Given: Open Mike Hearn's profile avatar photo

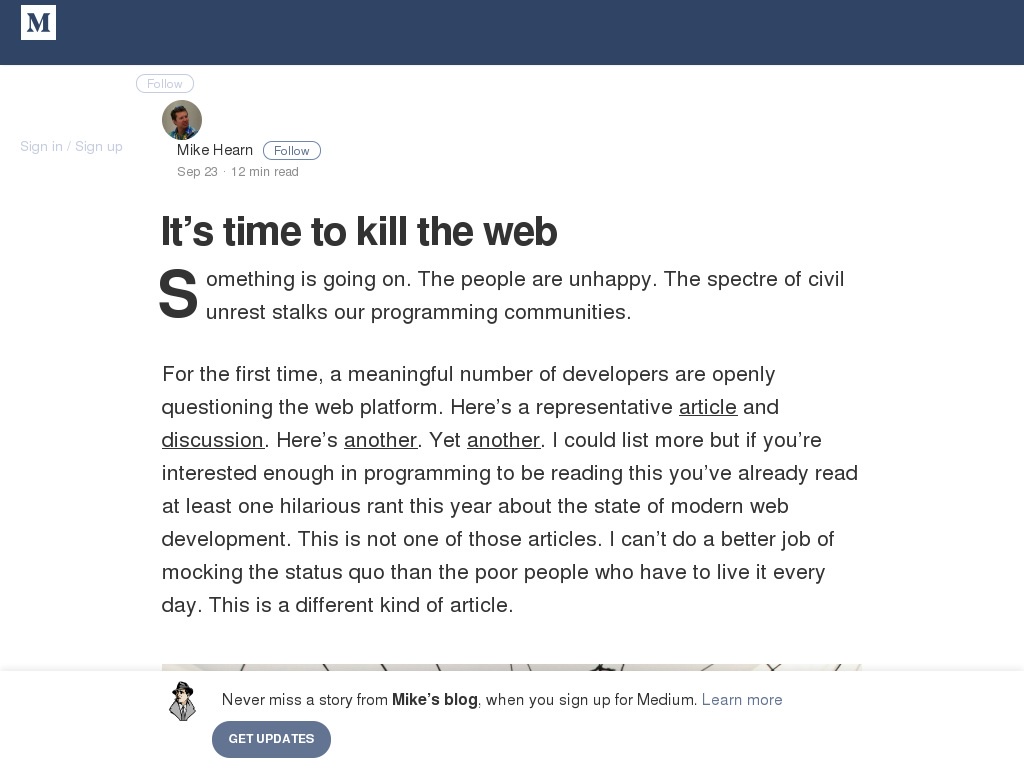Looking at the screenshot, I should [182, 120].
